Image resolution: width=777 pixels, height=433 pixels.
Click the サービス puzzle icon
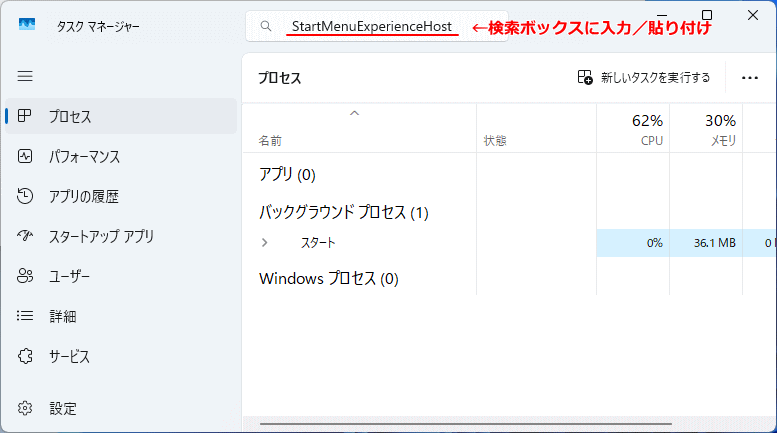(25, 356)
